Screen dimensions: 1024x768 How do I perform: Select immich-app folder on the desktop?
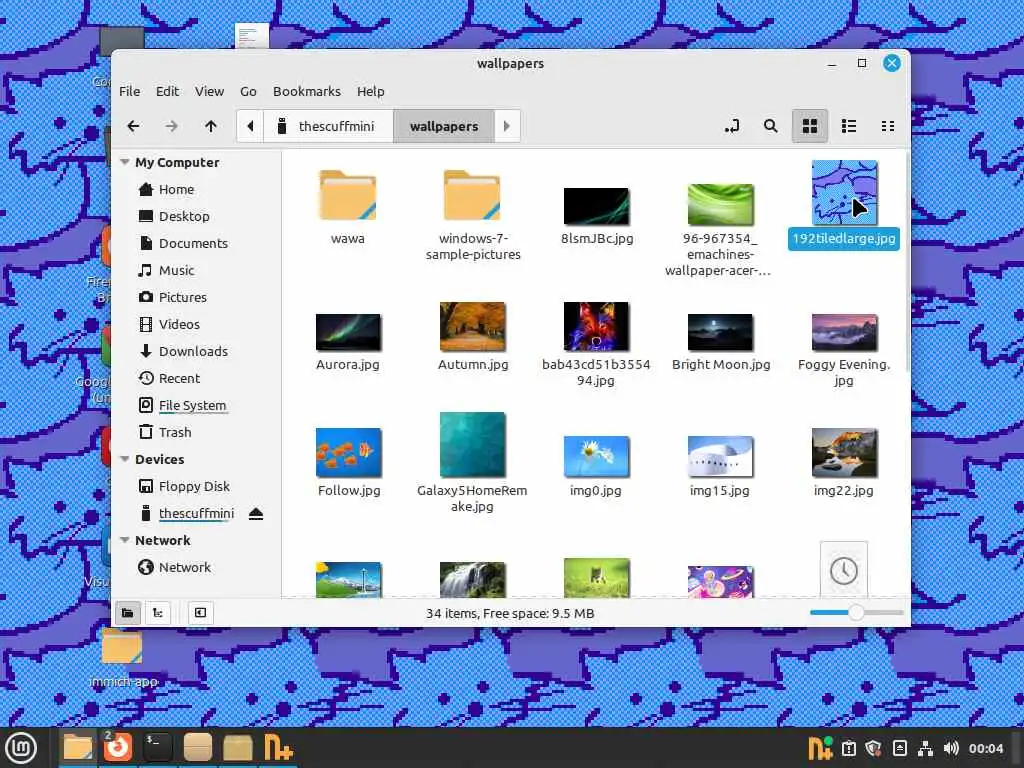tap(122, 657)
